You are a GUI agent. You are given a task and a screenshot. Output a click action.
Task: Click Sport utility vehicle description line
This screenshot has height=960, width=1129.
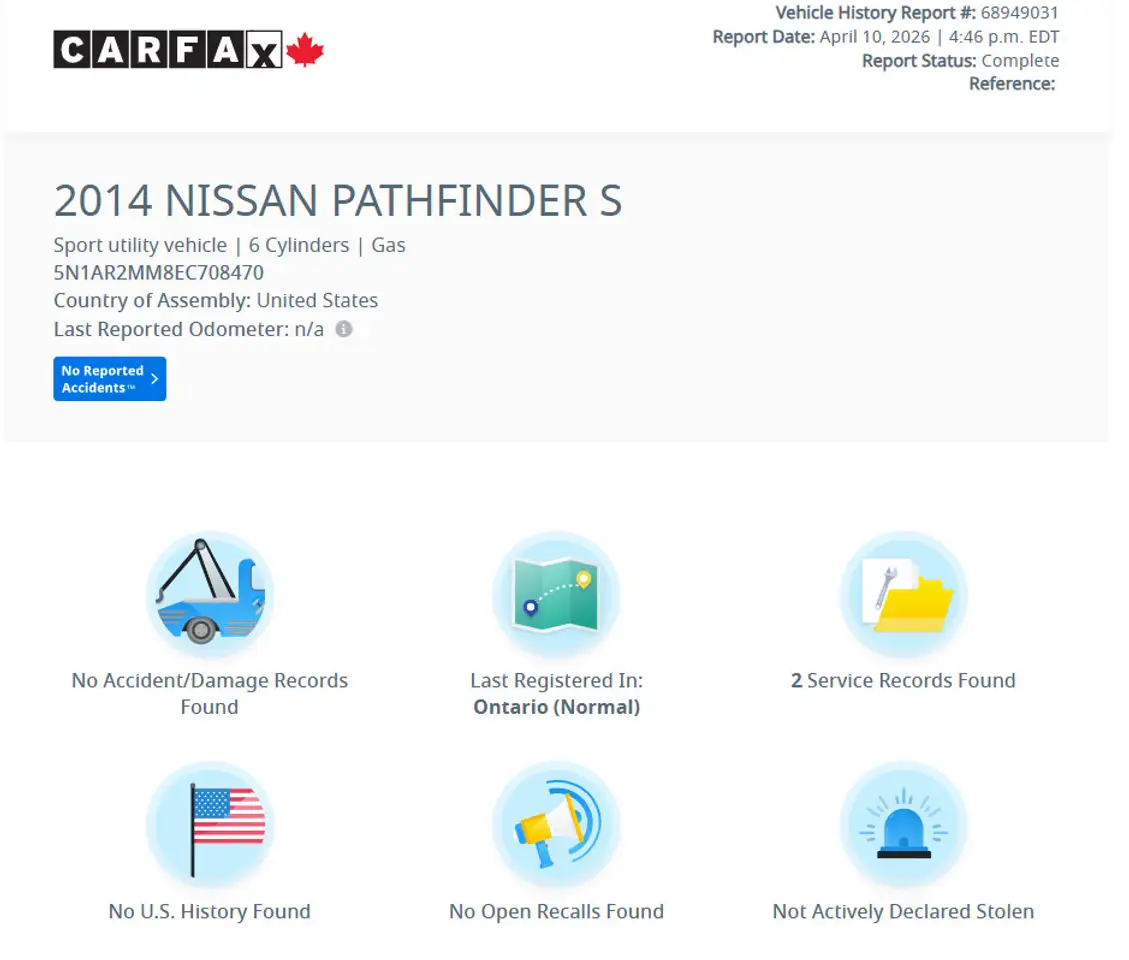coord(229,246)
